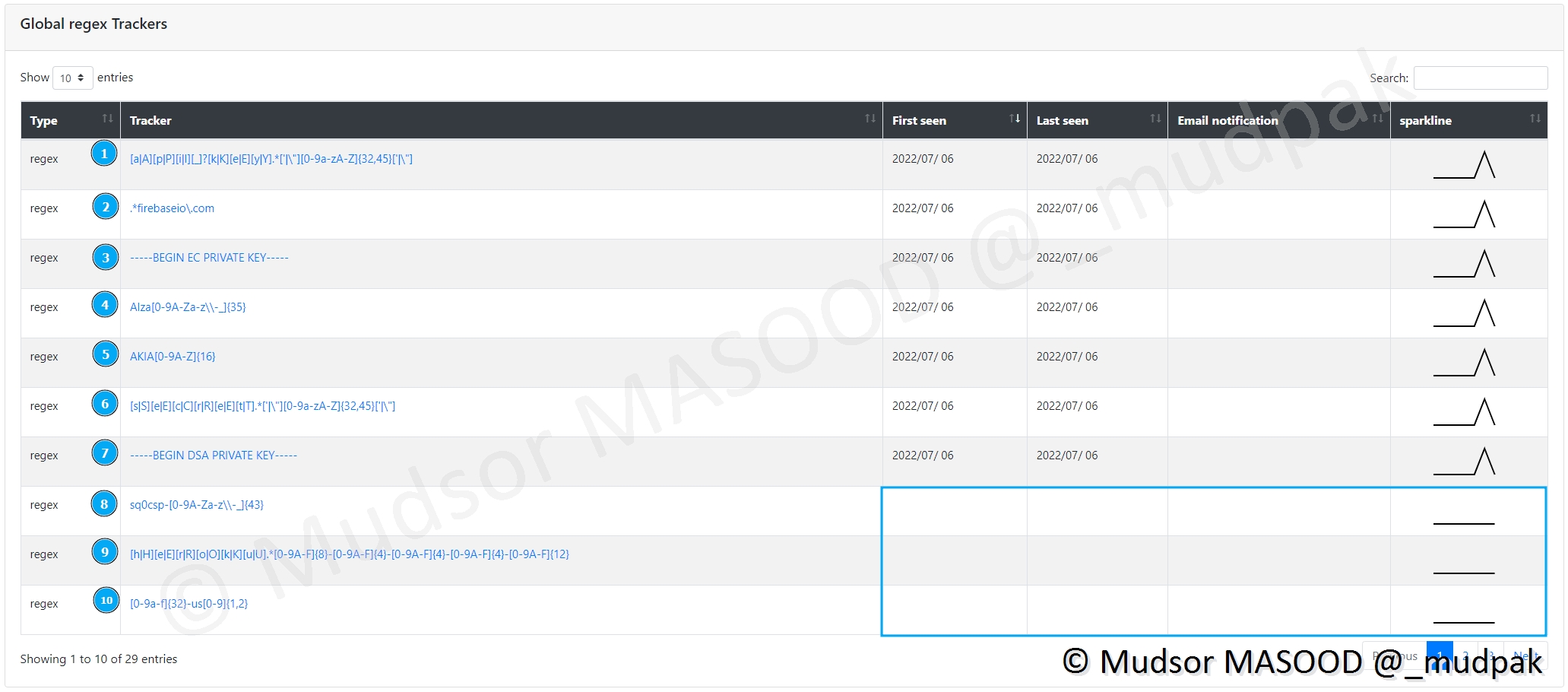Screen dimensions: 1568x692
Task: Click into the Search input field
Action: 1480,78
